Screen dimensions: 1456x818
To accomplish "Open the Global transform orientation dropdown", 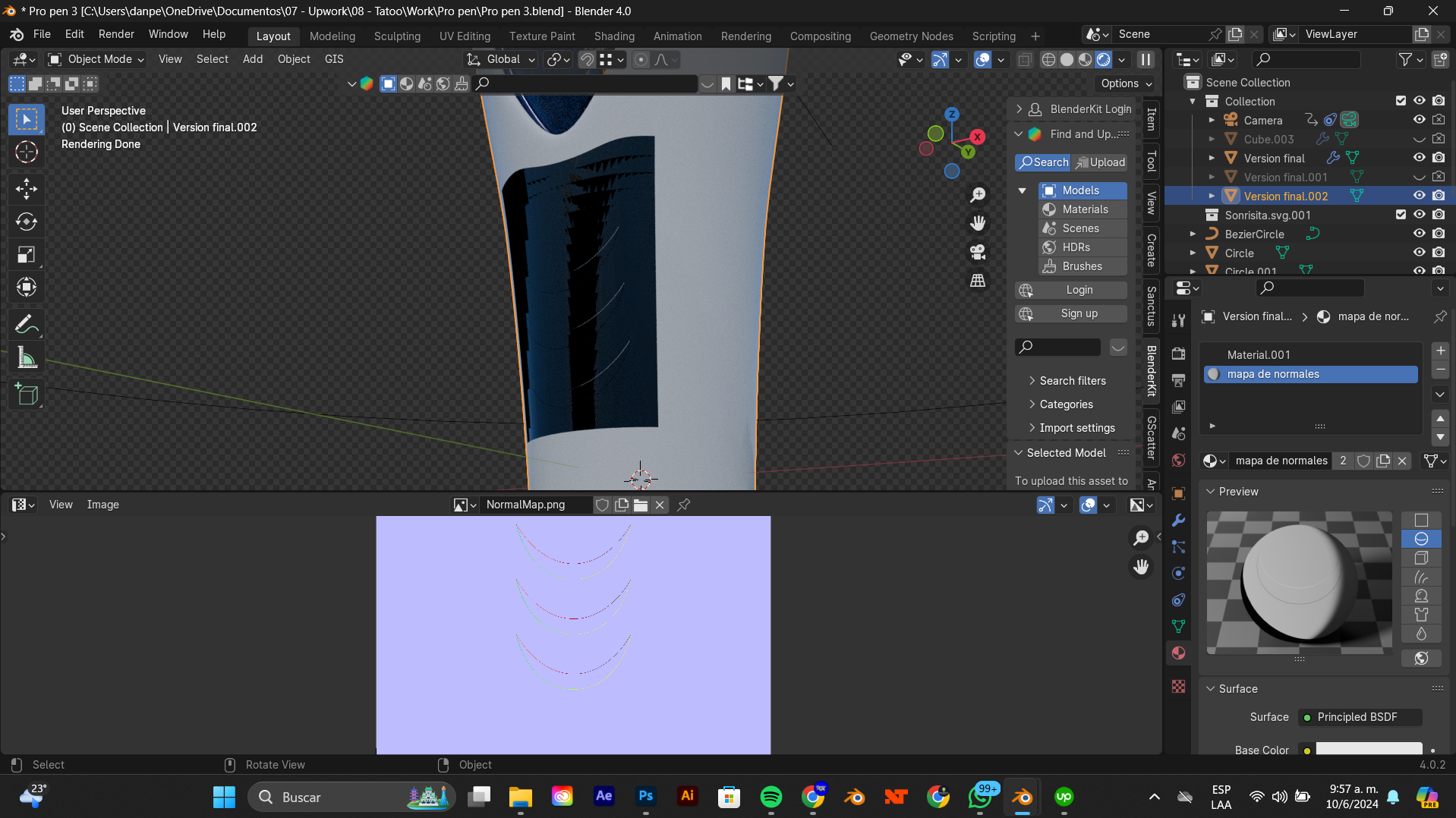I will 502,59.
